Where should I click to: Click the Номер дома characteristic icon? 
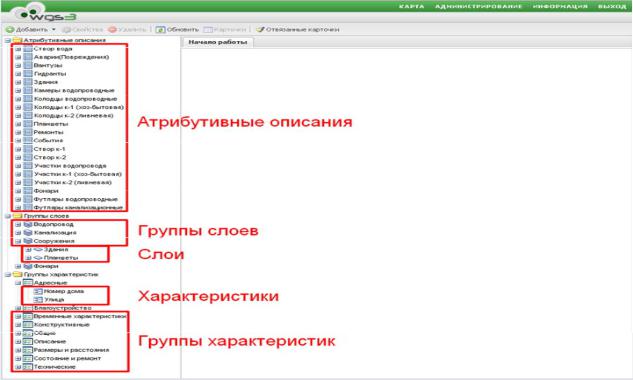pyautogui.click(x=38, y=292)
